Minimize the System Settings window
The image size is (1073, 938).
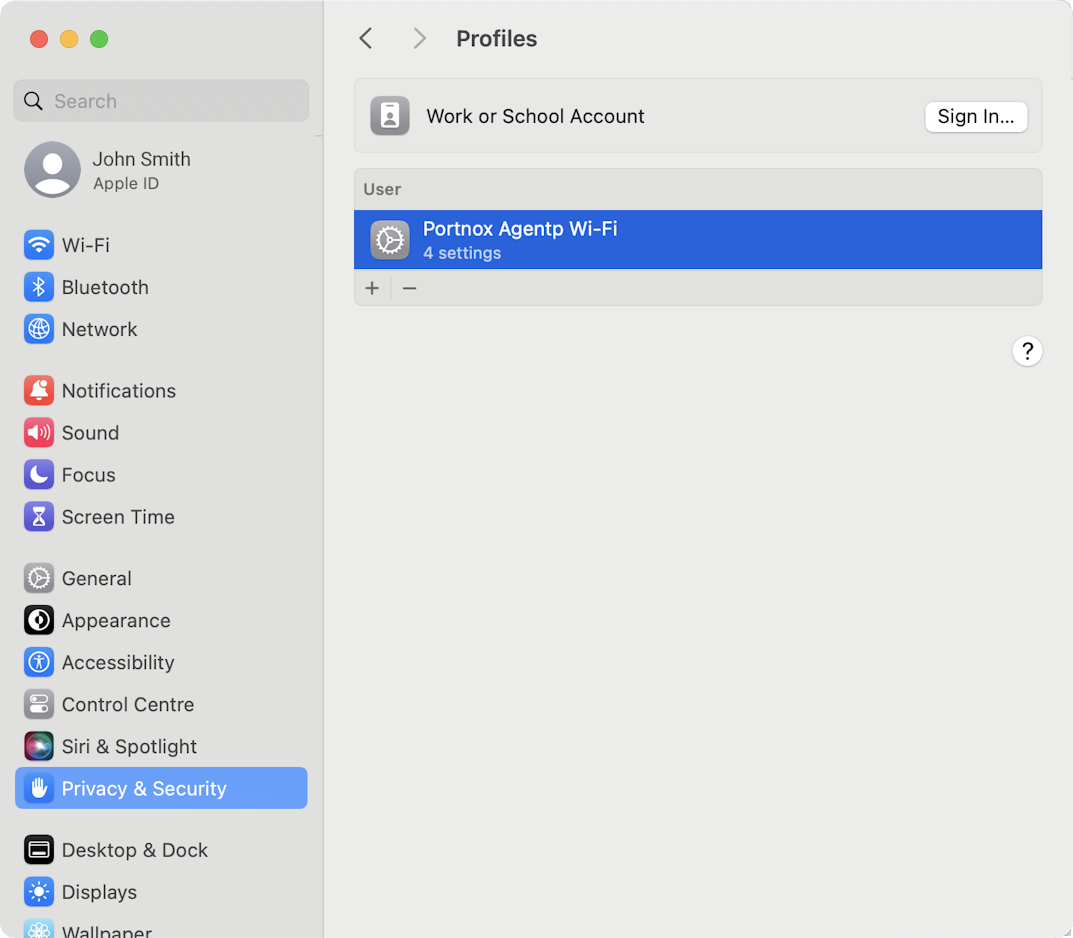point(69,39)
